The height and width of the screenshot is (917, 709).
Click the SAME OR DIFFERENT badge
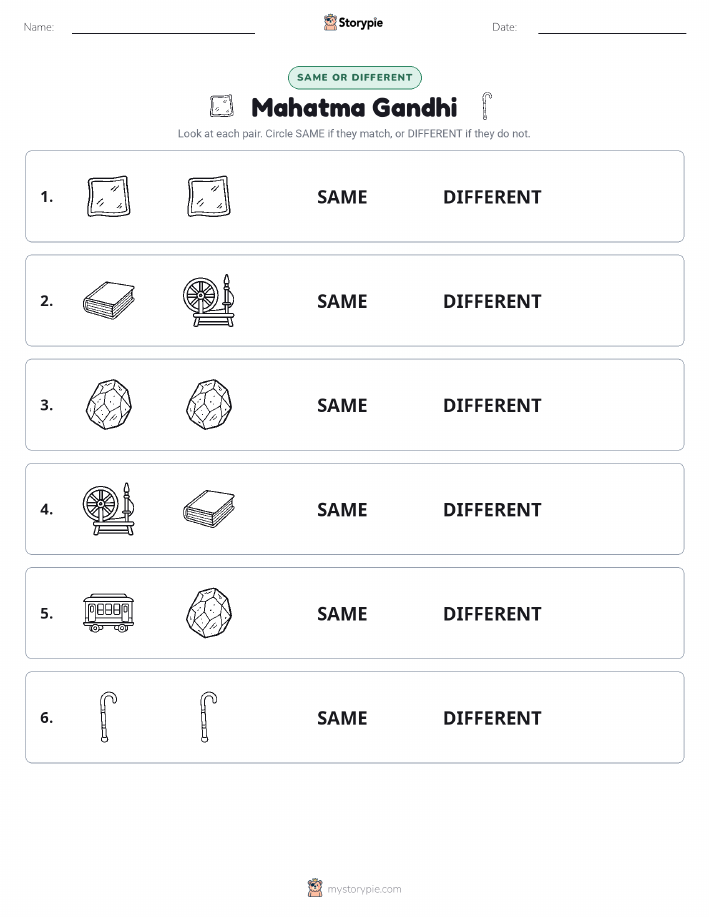[354, 77]
